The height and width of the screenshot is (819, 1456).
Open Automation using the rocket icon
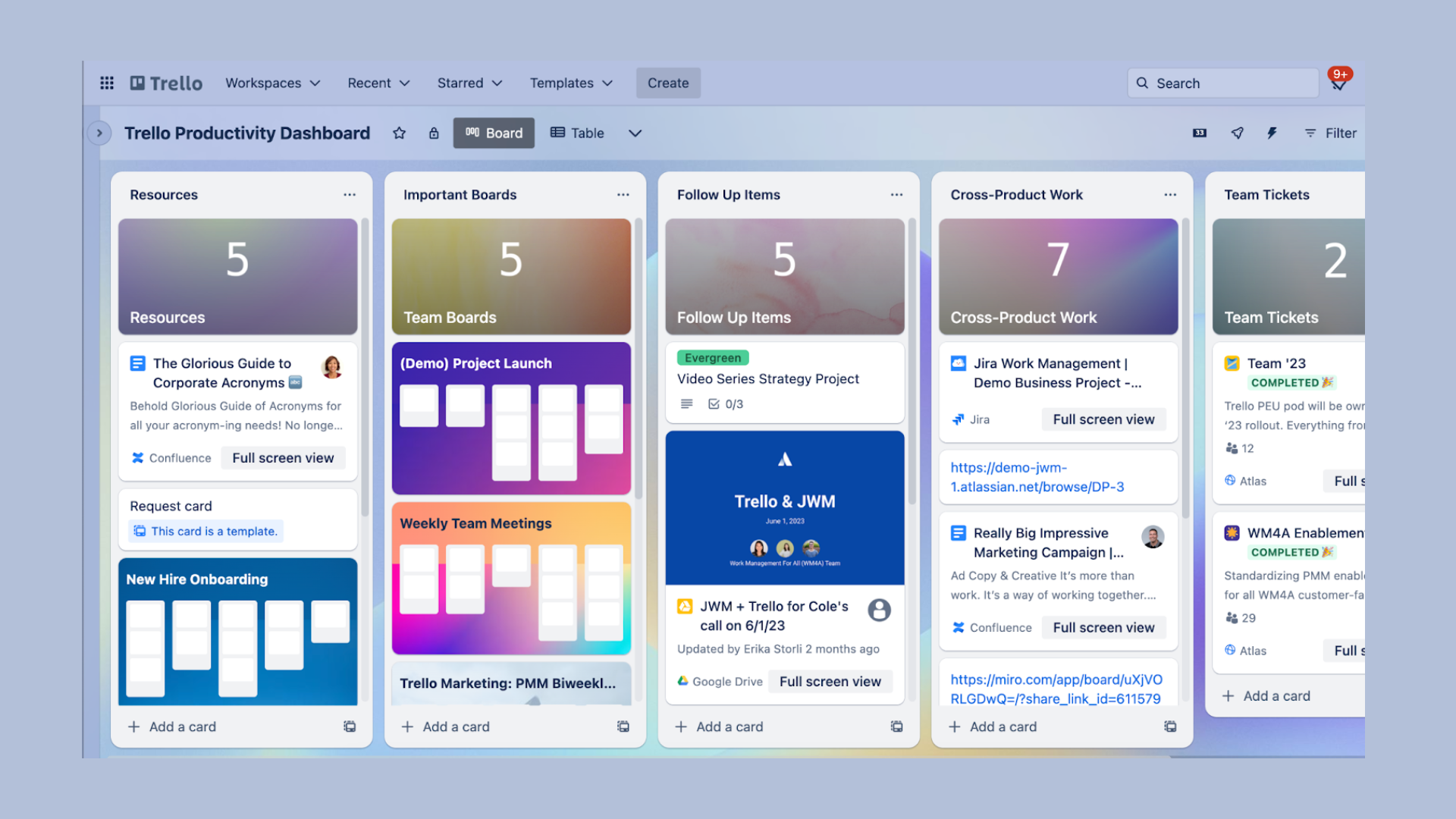tap(1237, 133)
